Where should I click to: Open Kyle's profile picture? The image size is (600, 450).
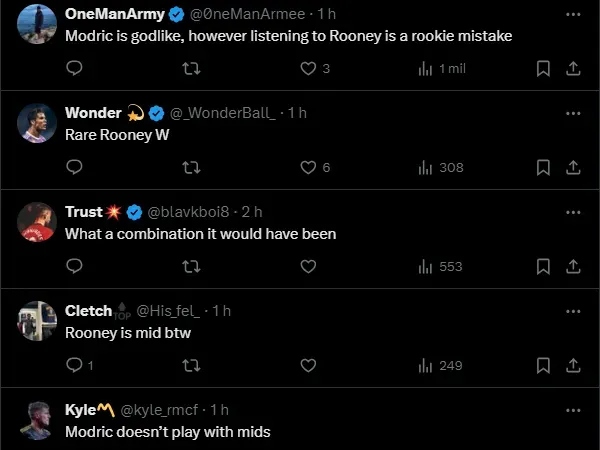click(x=37, y=420)
